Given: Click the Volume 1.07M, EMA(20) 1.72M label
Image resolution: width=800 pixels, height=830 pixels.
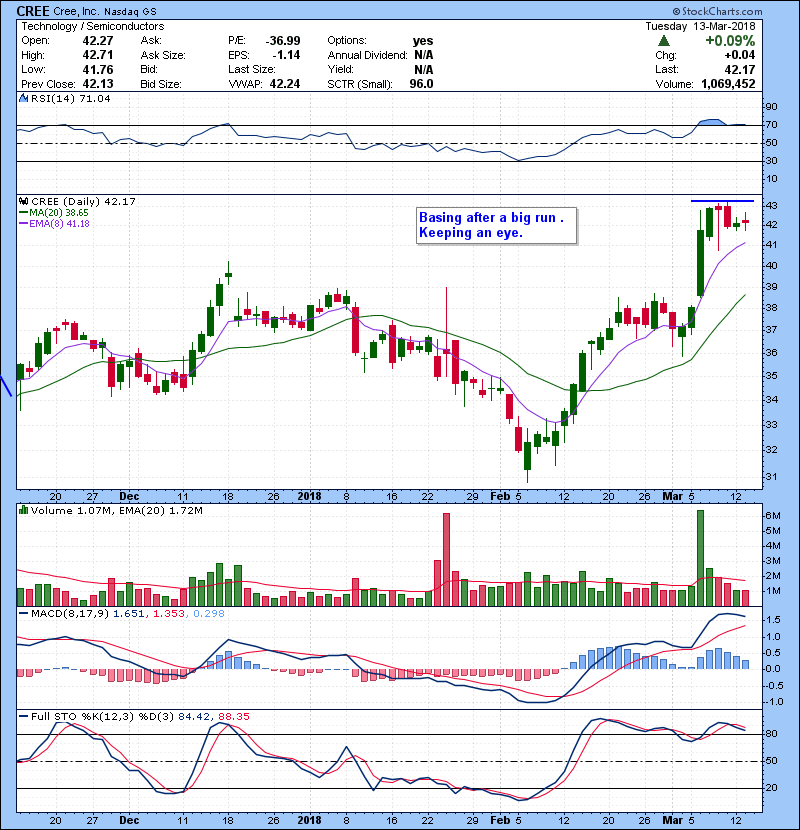Looking at the screenshot, I should 116,510.
